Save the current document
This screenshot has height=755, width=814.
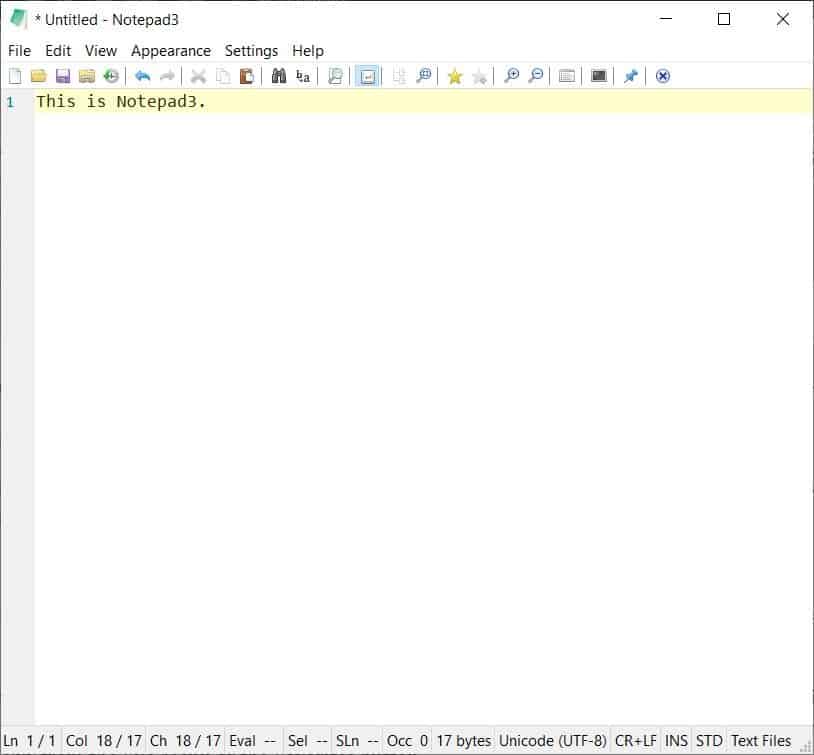[x=63, y=76]
